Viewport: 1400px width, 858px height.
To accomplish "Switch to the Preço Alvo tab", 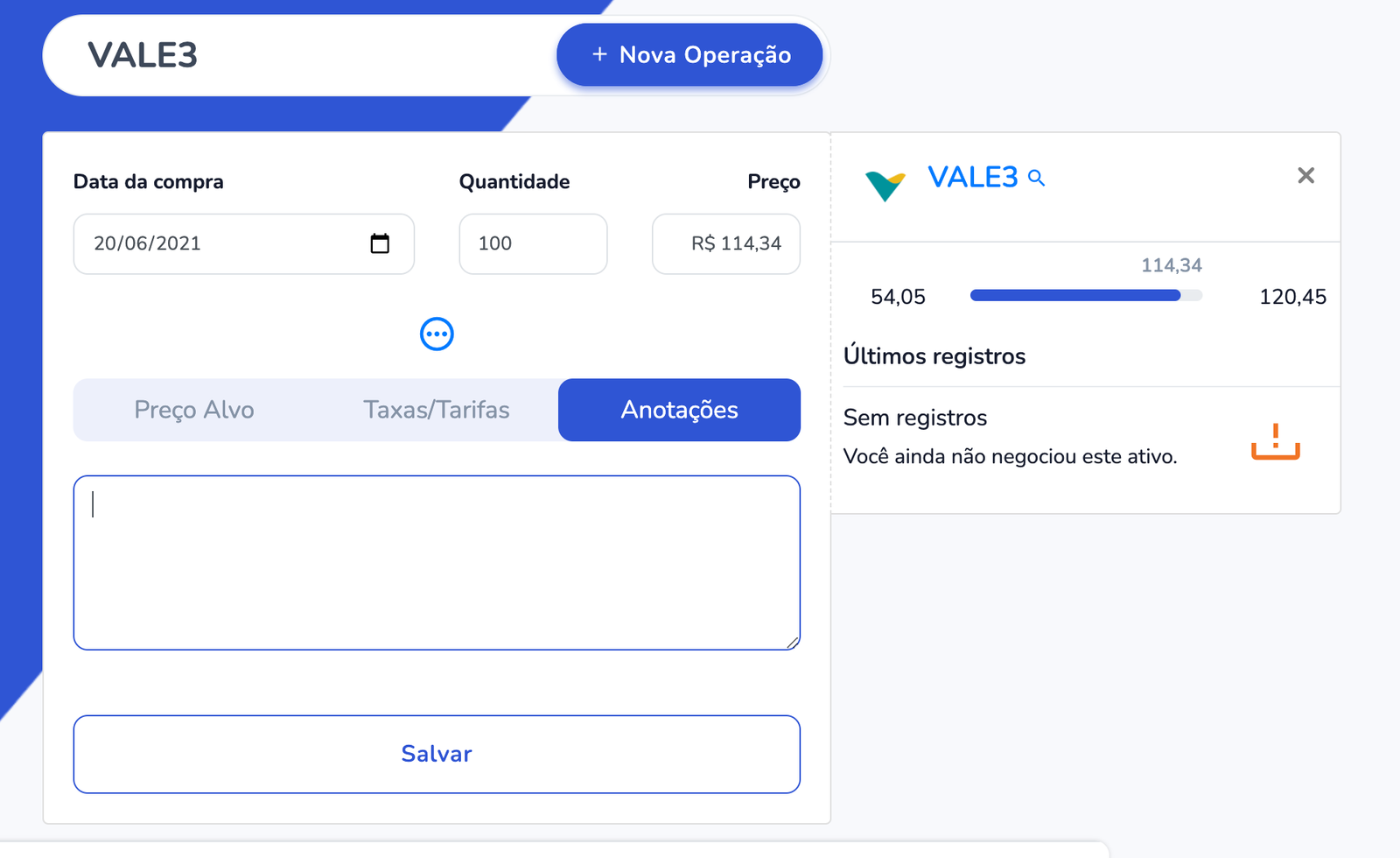I will click(194, 410).
